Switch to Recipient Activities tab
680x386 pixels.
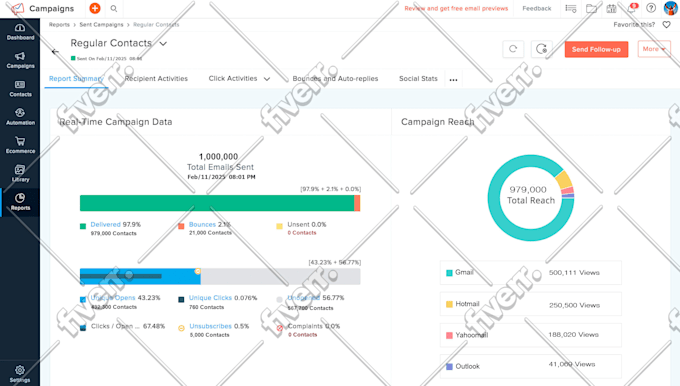(156, 79)
